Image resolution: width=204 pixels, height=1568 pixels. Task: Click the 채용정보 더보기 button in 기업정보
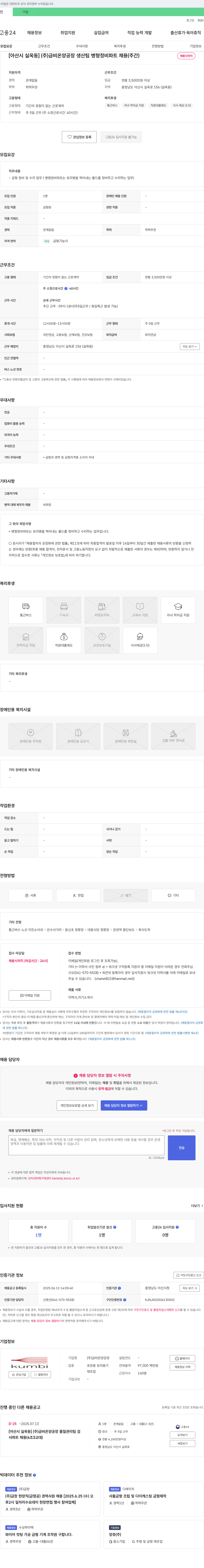pyautogui.click(x=183, y=1367)
